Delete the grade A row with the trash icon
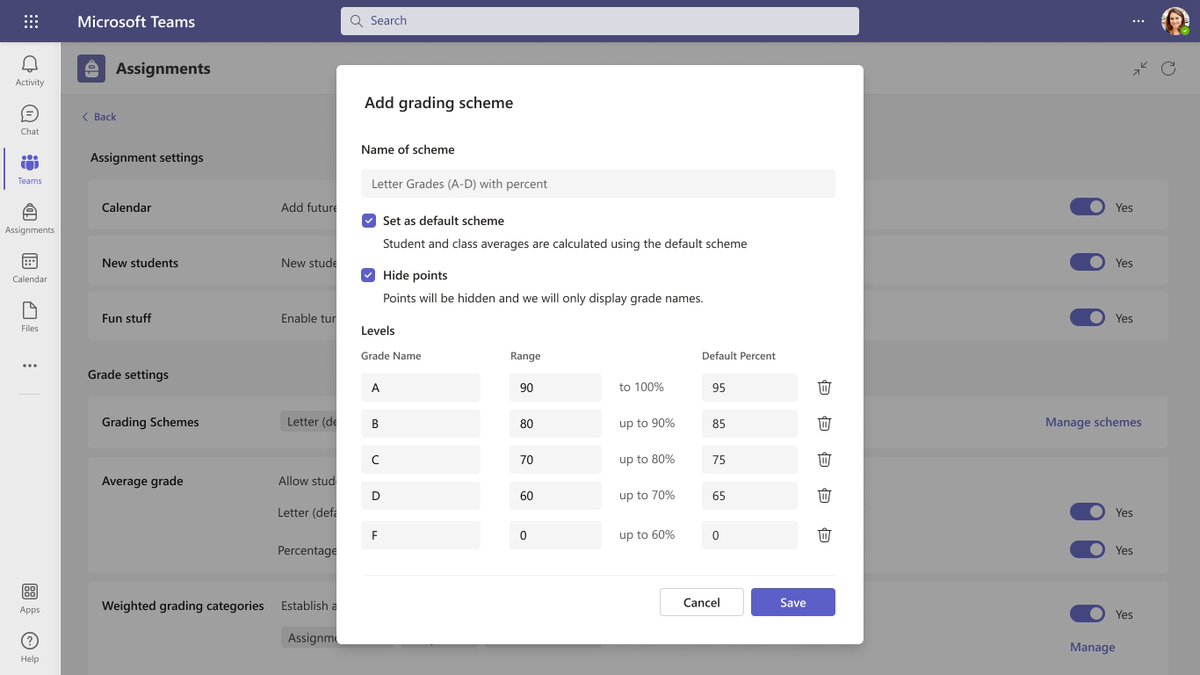The height and width of the screenshot is (675, 1200). tap(823, 387)
